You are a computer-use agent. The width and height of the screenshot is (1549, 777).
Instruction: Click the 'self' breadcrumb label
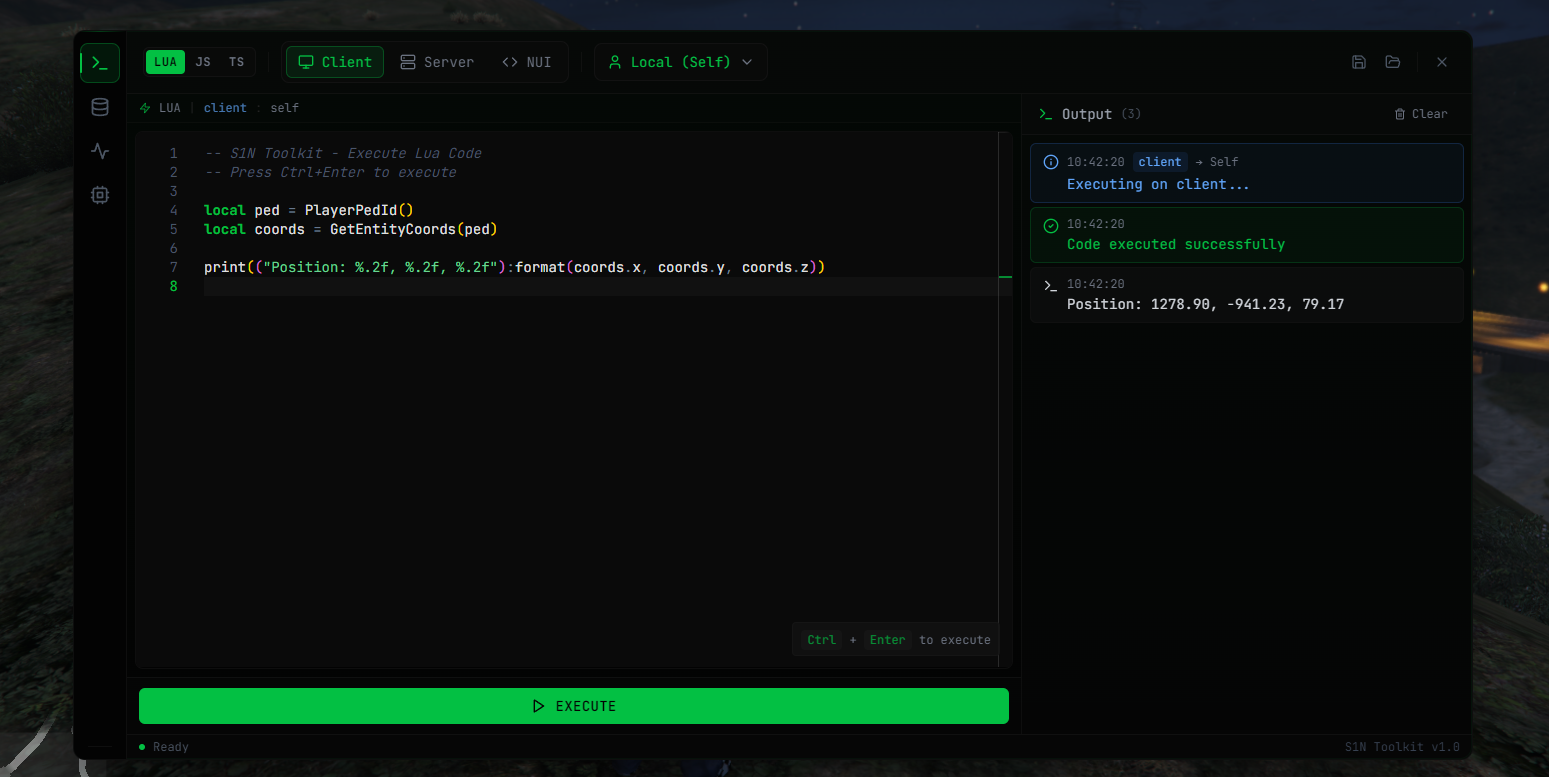(284, 108)
